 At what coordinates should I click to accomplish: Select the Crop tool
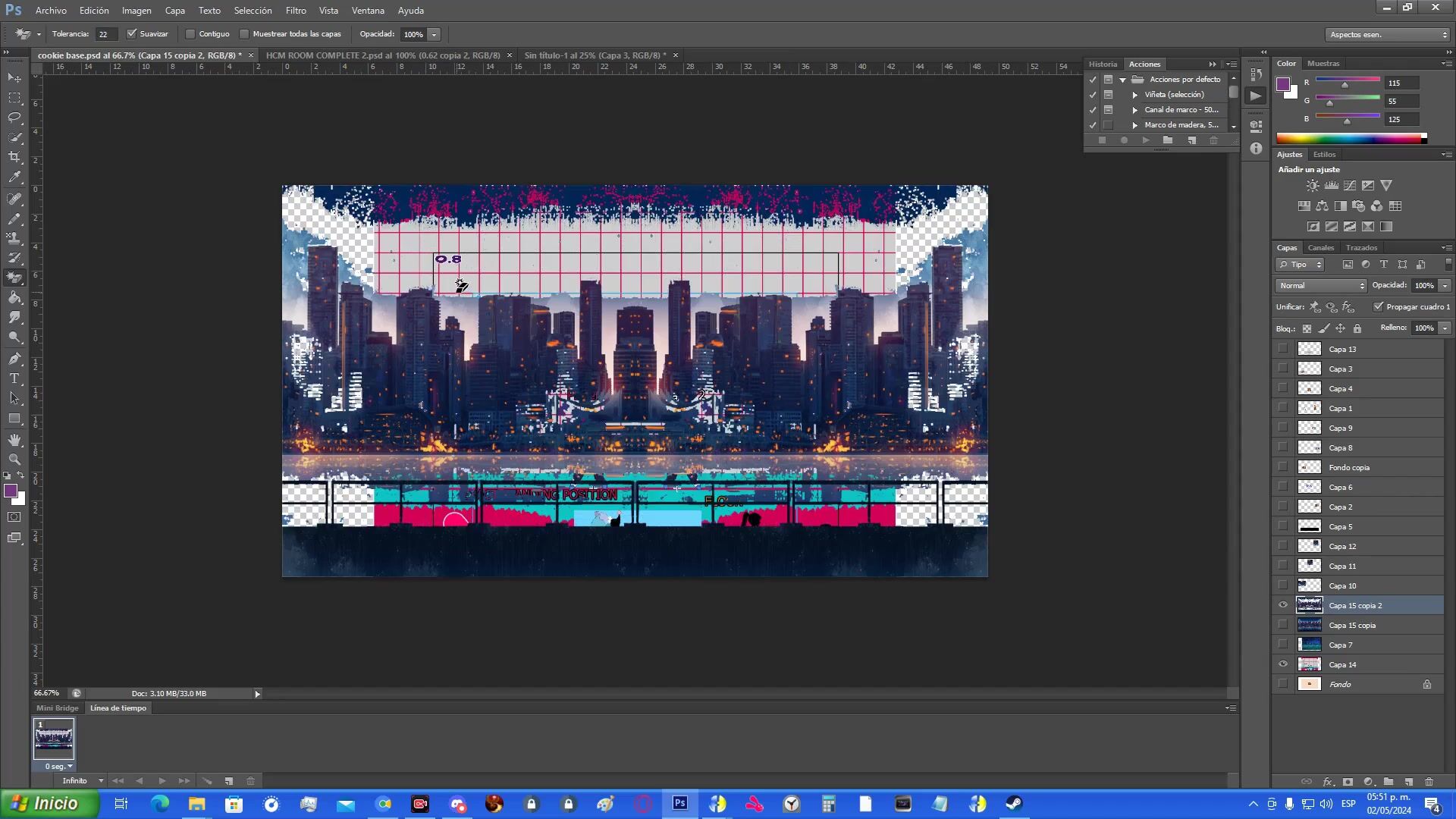[14, 157]
